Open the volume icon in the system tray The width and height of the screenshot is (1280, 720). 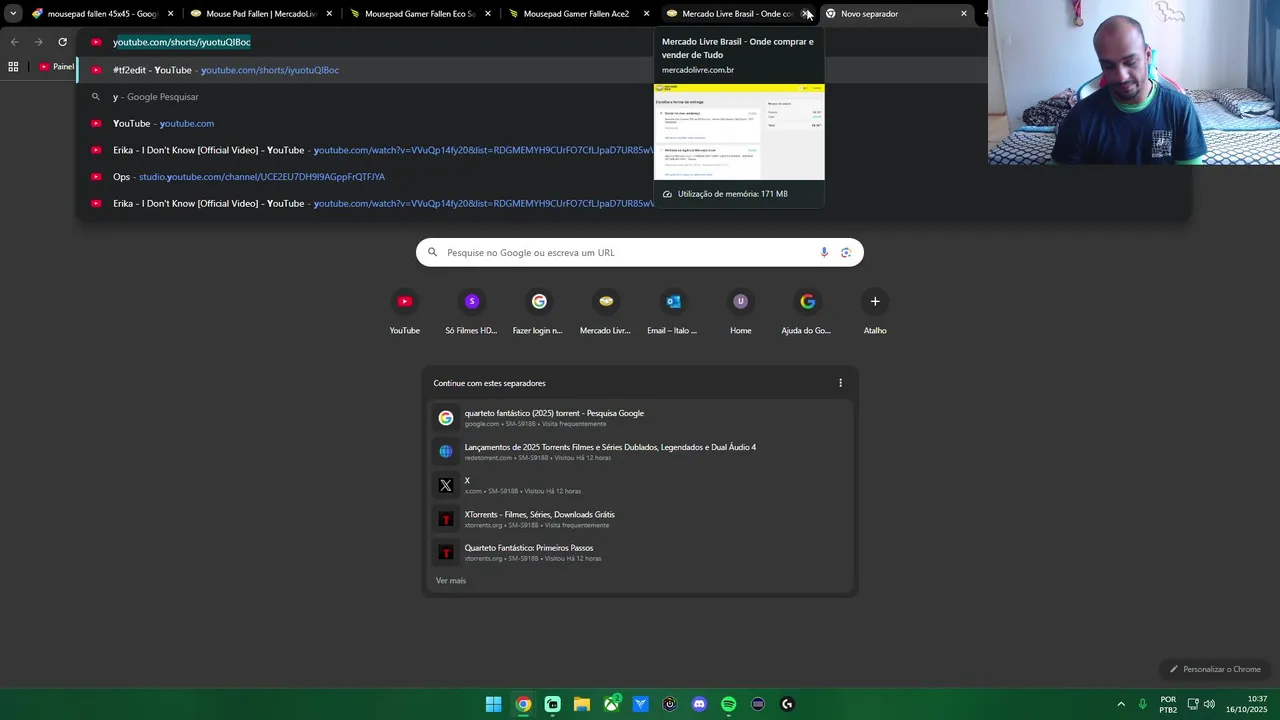tap(1209, 704)
